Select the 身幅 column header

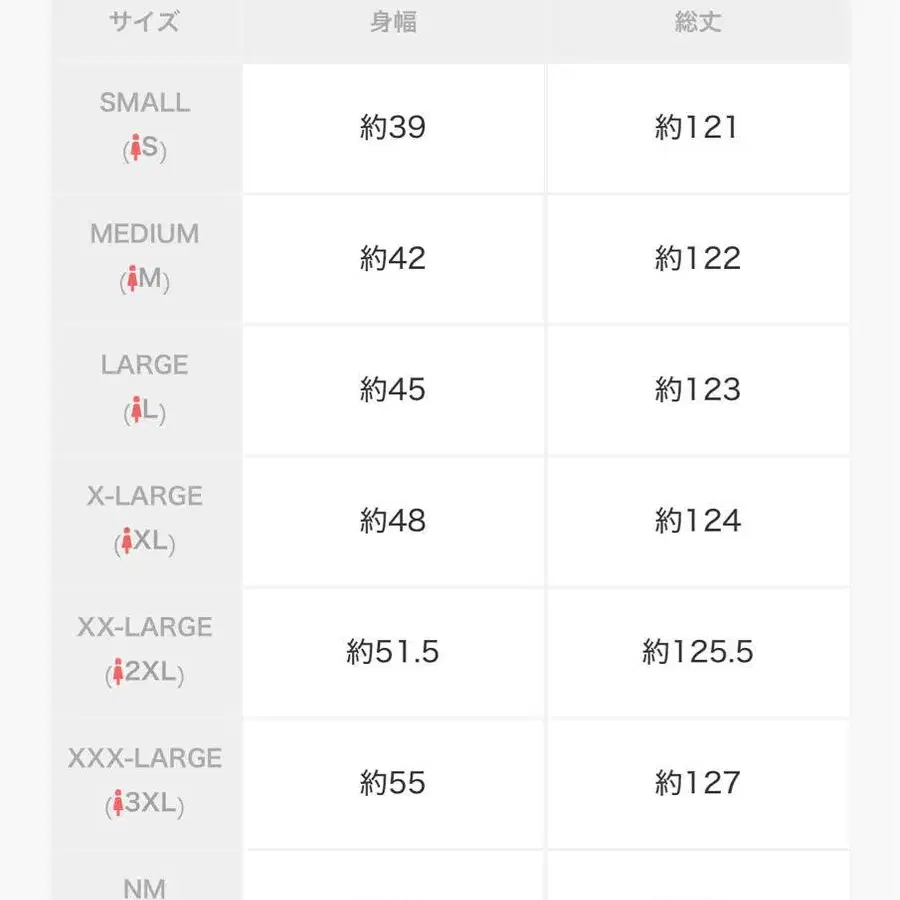click(x=394, y=22)
